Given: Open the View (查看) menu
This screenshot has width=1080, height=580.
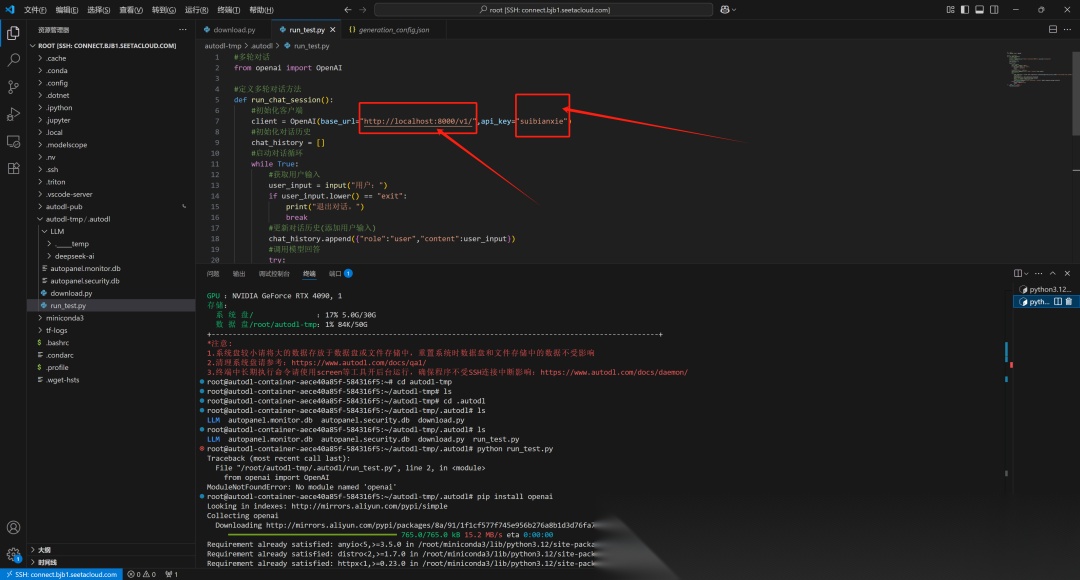Looking at the screenshot, I should (x=130, y=10).
